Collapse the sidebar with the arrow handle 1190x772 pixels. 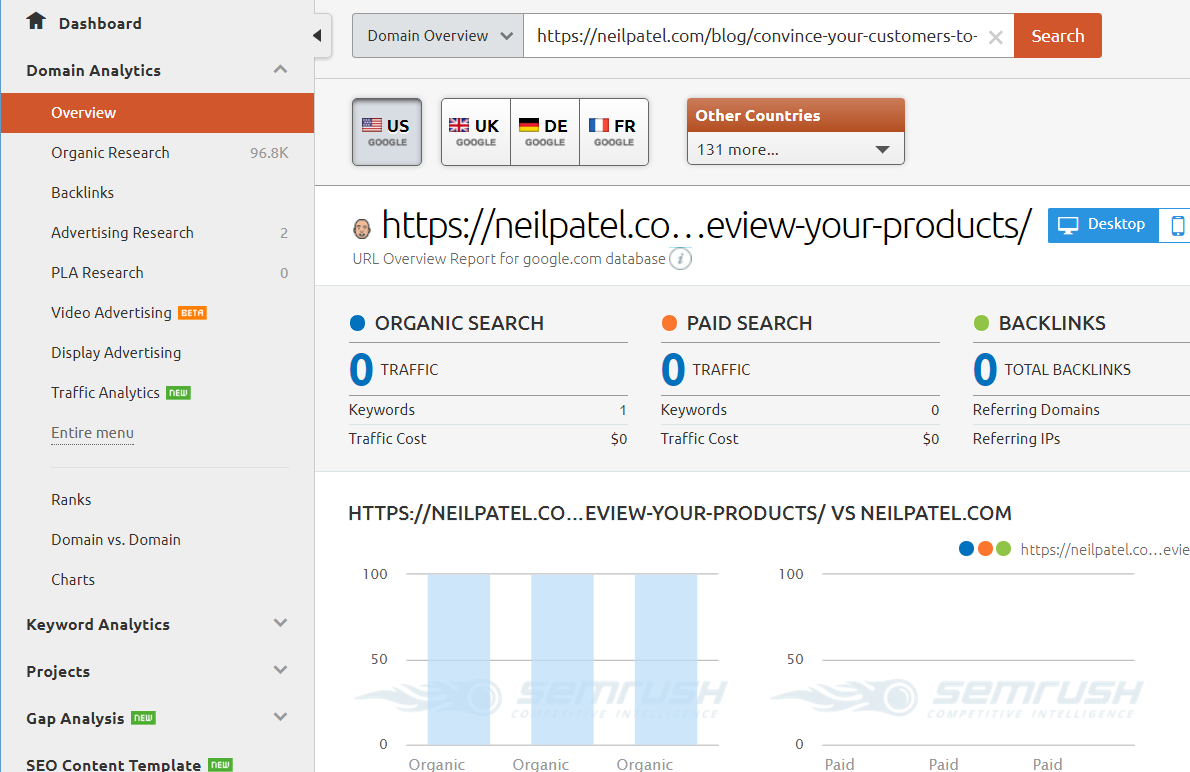click(x=317, y=35)
